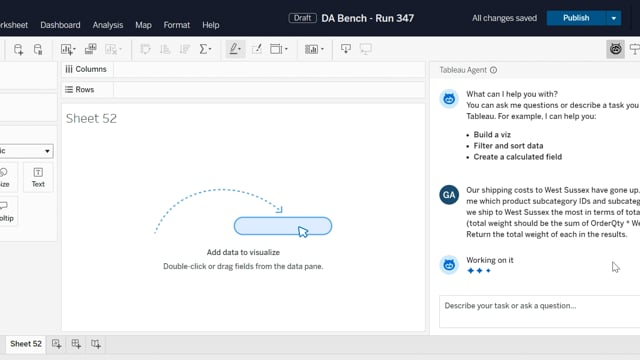640x360 pixels.
Task: Click the Create a calculated field bullet
Action: 518,157
